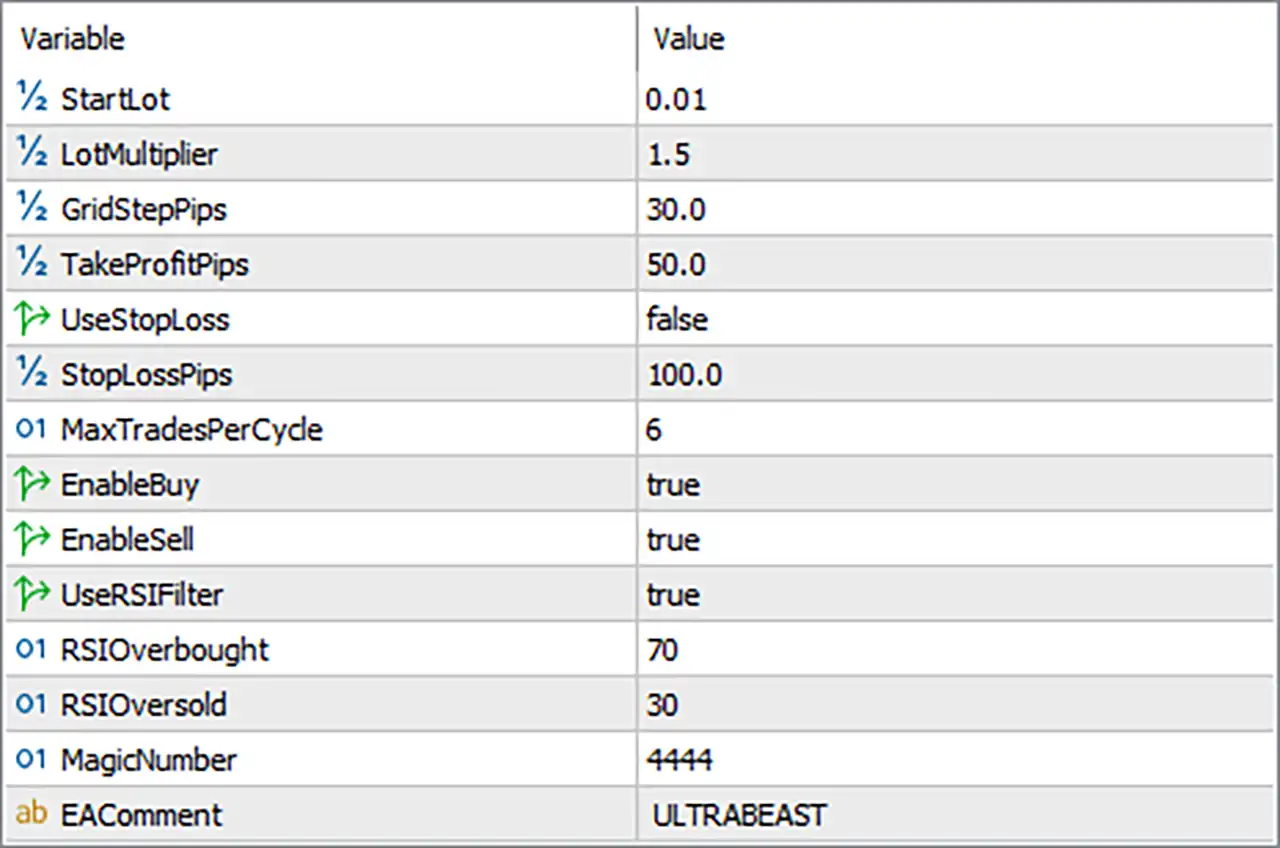This screenshot has height=848, width=1280.
Task: Select the MagicNumber value 4444
Action: [x=680, y=759]
